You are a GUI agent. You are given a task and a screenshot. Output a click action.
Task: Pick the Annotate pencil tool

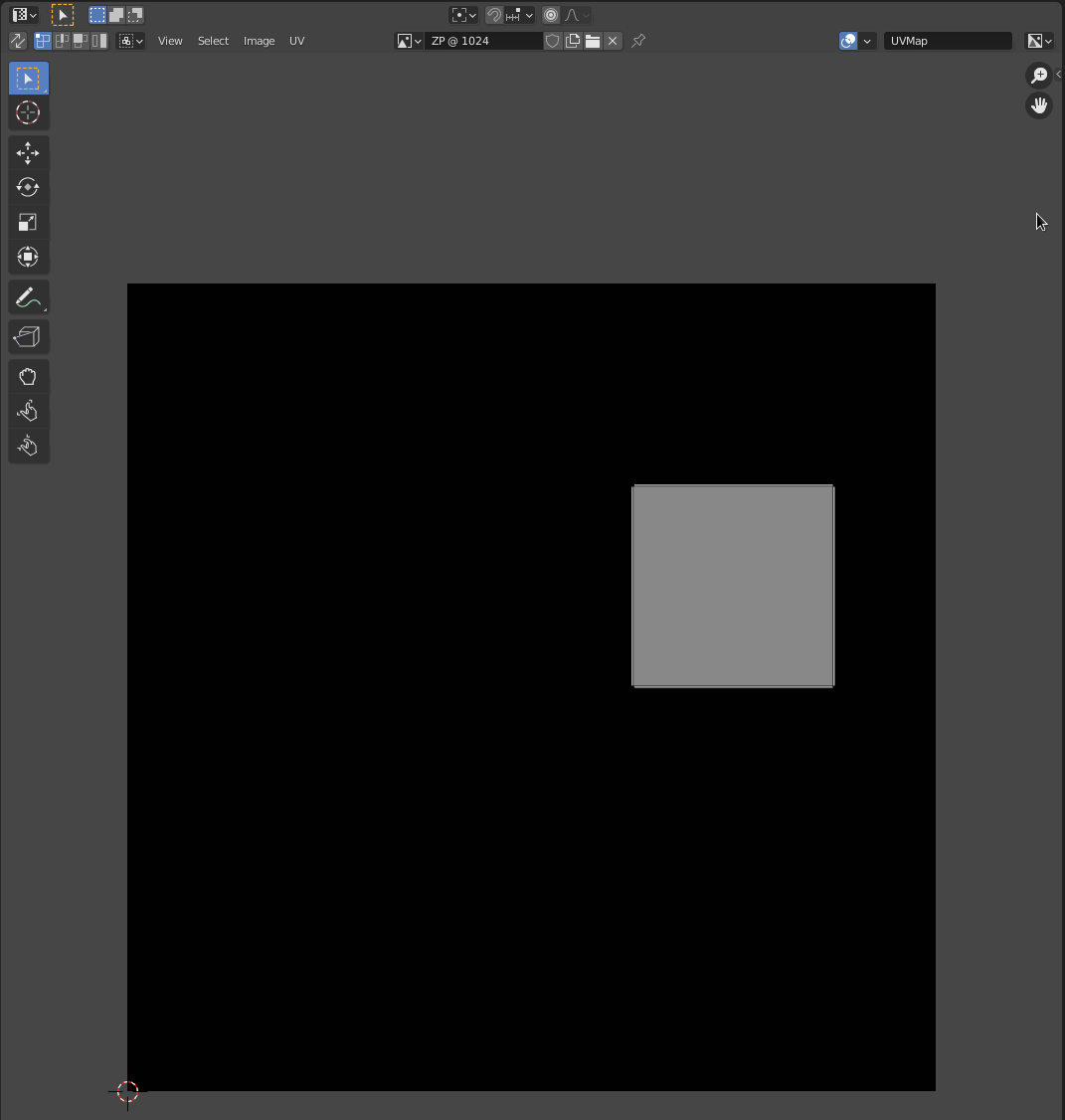29,297
